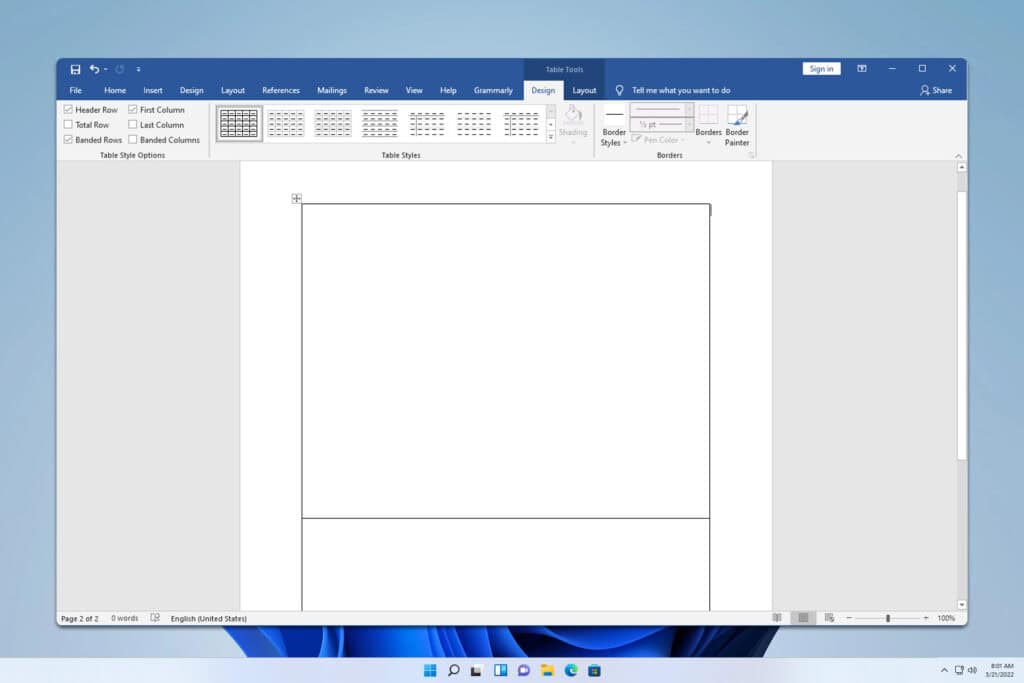Open the spelling check status icon
The height and width of the screenshot is (683, 1024).
tap(156, 617)
